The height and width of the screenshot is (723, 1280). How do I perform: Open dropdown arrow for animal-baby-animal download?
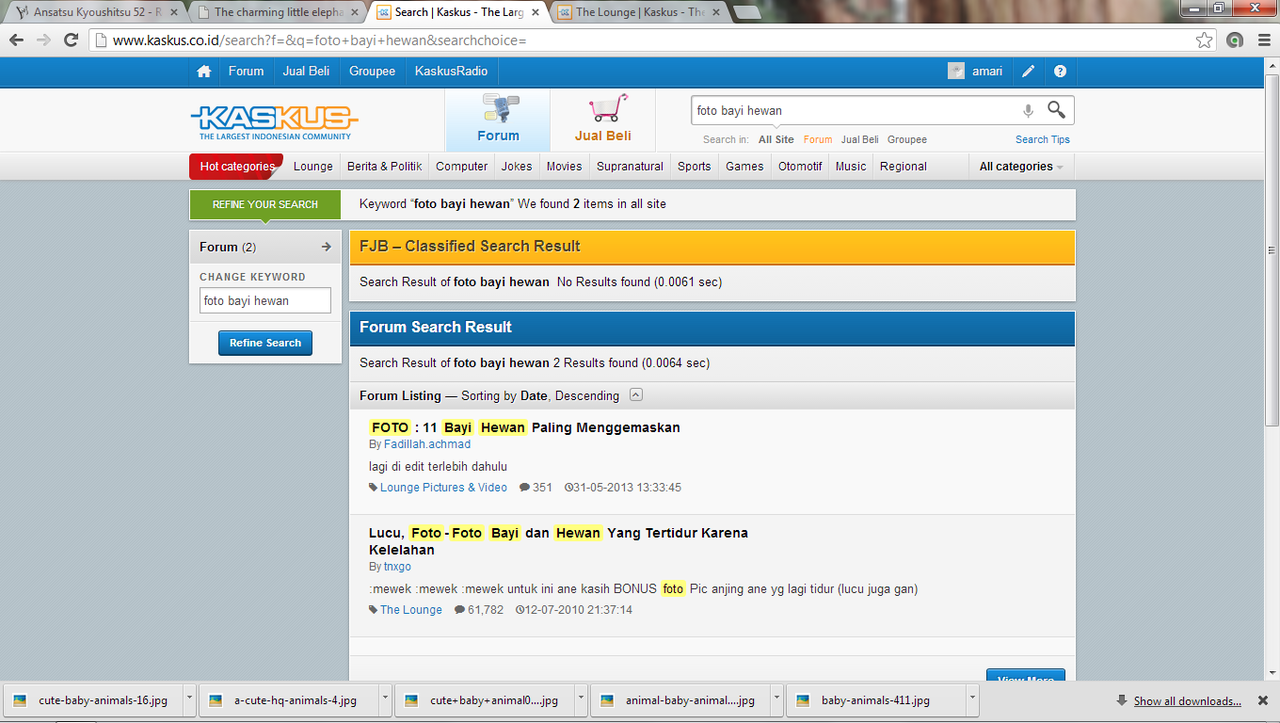(x=777, y=700)
